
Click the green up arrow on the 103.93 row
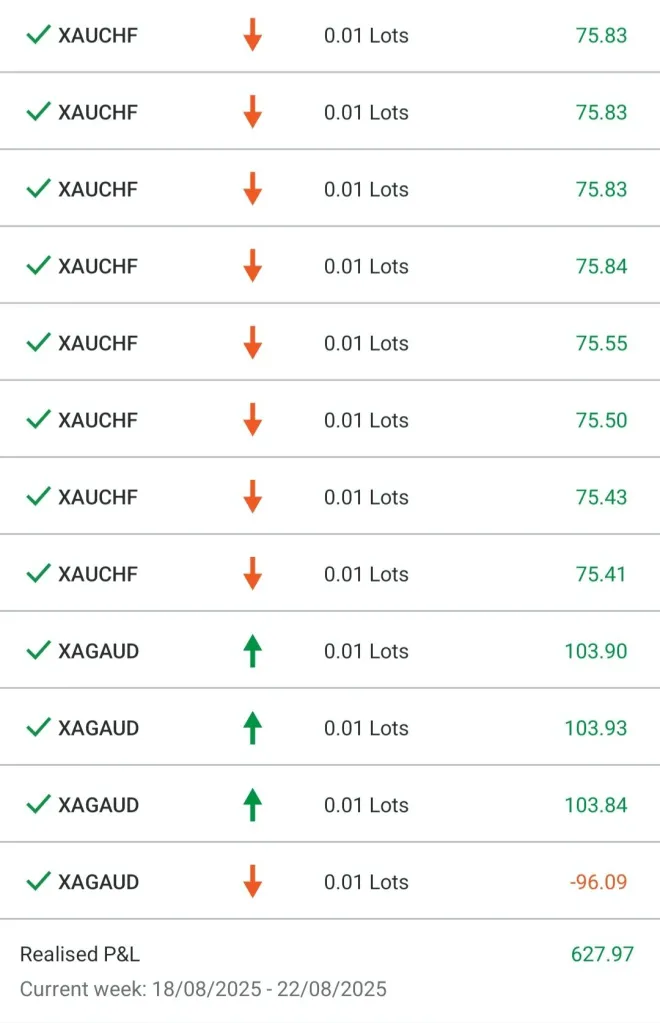pos(252,728)
